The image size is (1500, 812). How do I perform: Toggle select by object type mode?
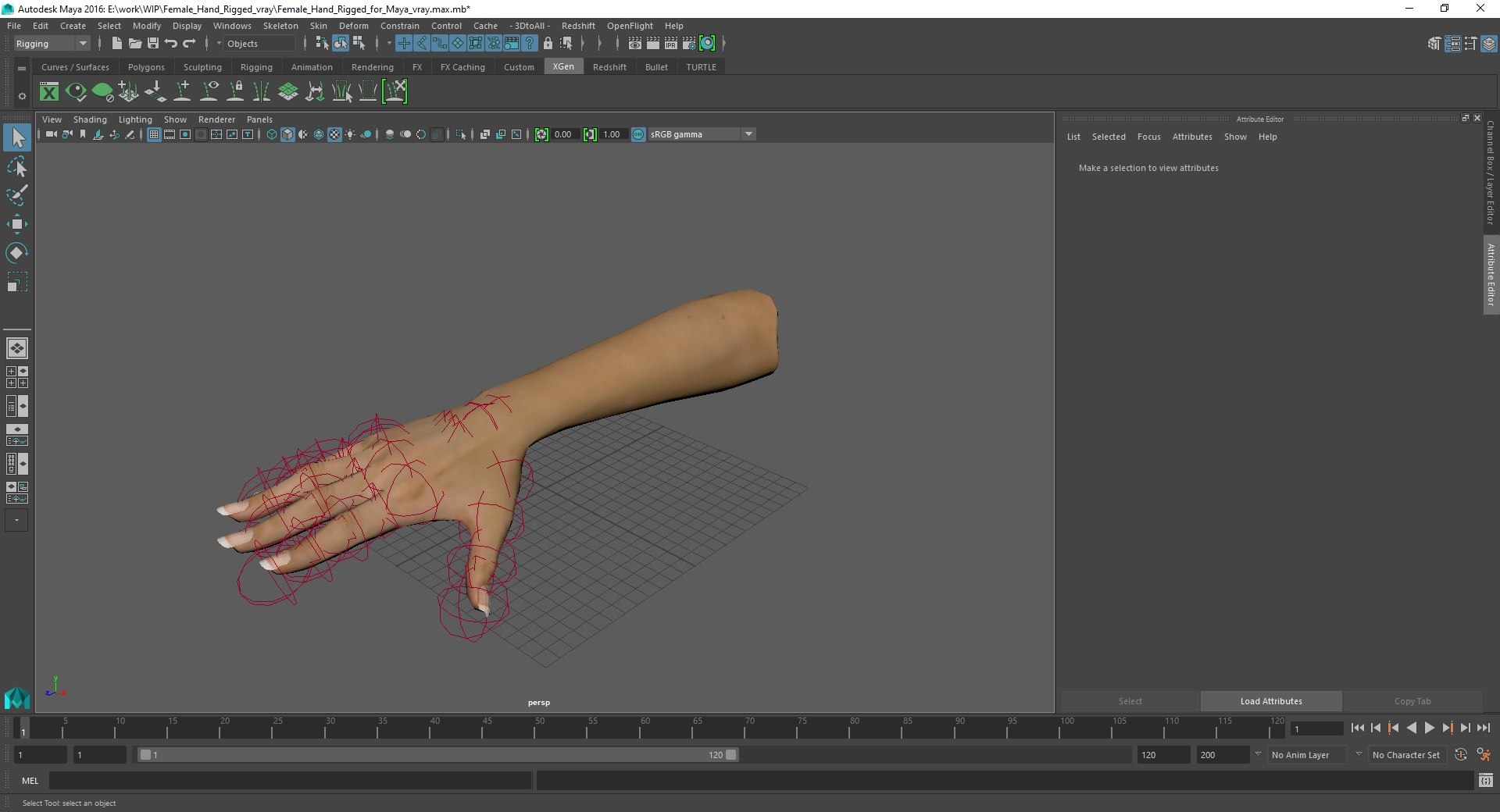coord(340,44)
